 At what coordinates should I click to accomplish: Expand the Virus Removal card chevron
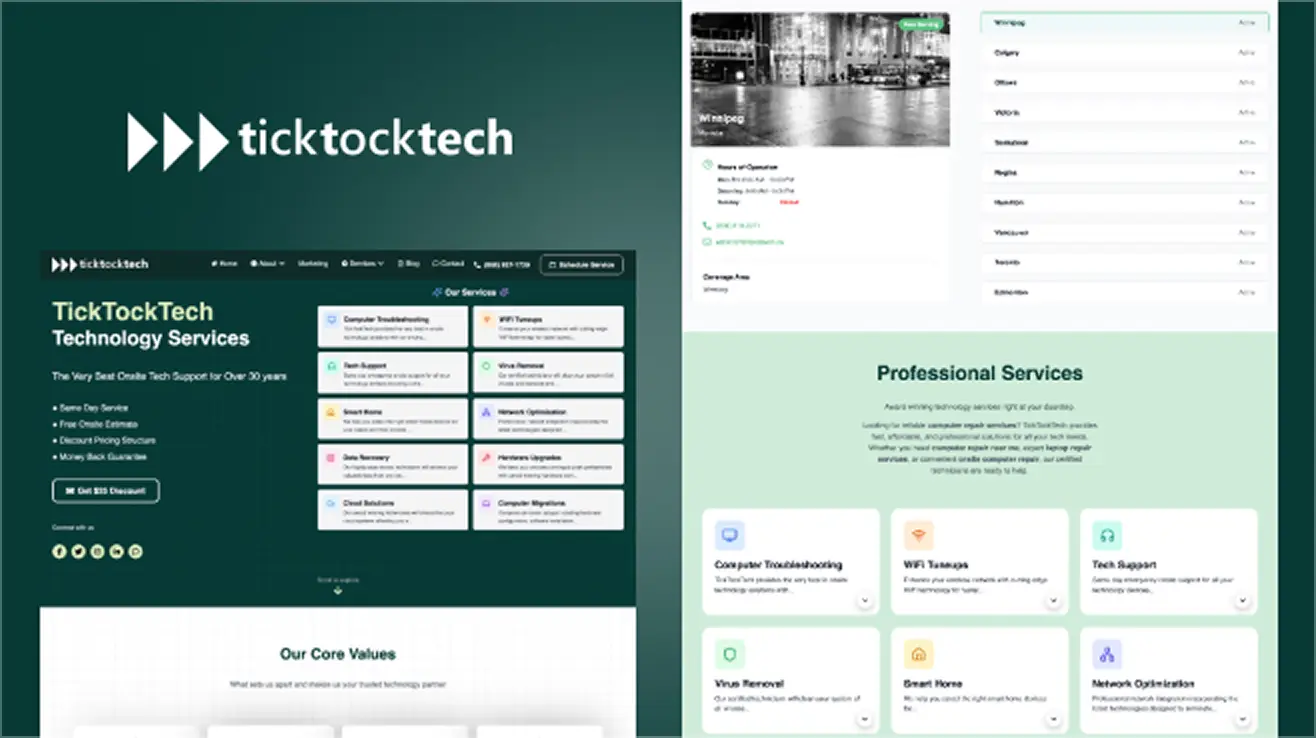[x=865, y=720]
